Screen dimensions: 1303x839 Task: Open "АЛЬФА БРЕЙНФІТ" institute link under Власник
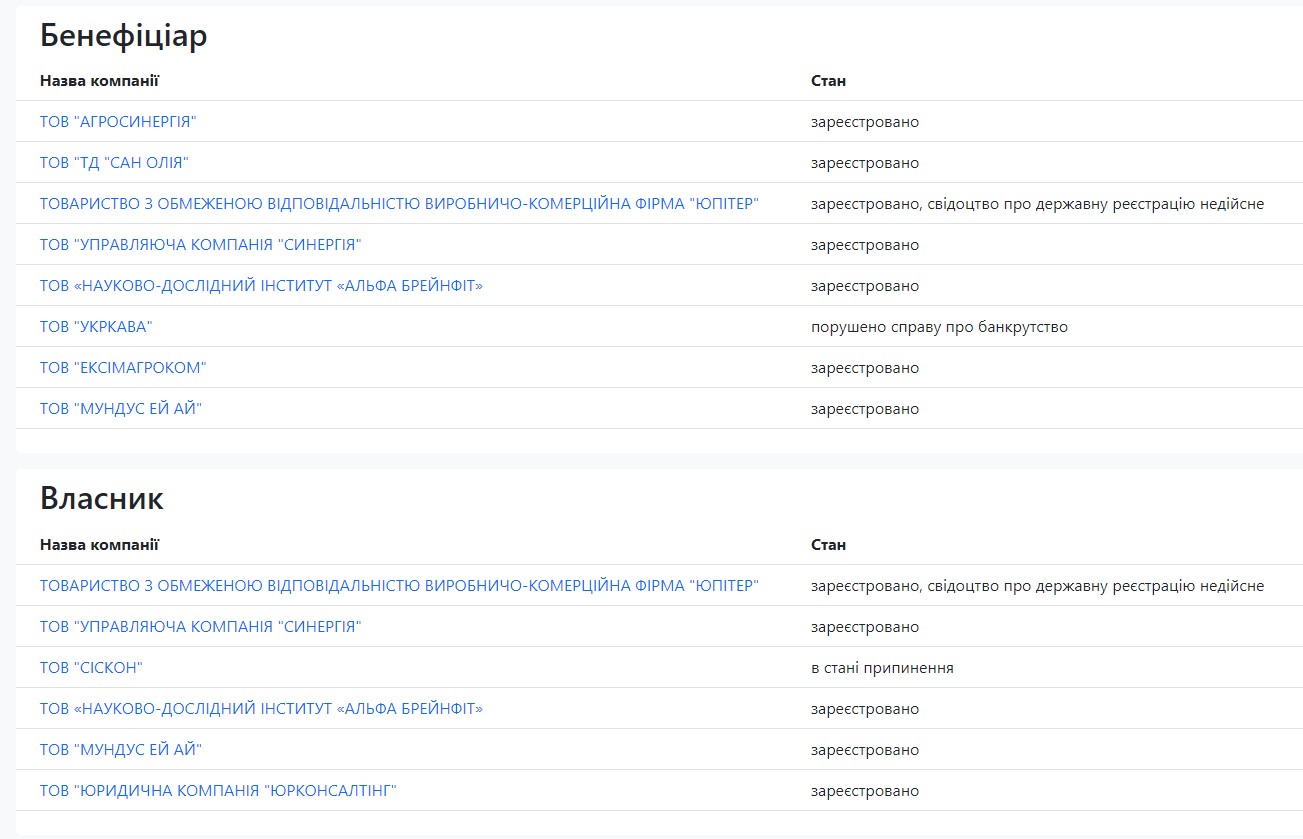pyautogui.click(x=261, y=709)
